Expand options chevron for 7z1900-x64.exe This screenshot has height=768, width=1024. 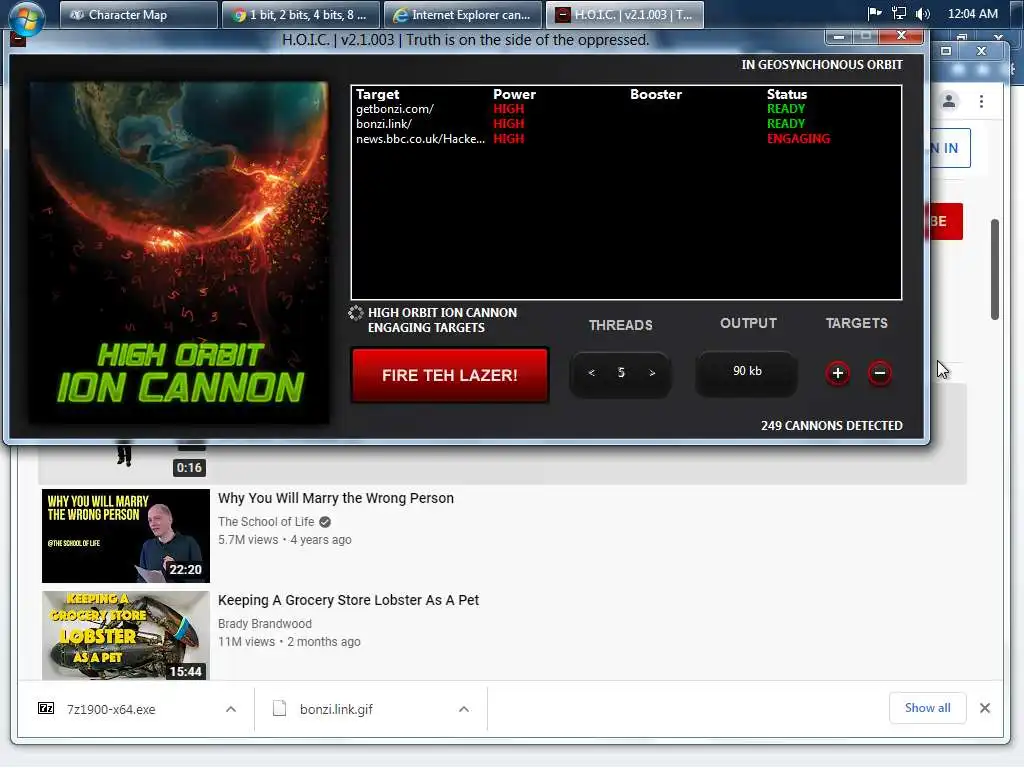click(x=231, y=709)
